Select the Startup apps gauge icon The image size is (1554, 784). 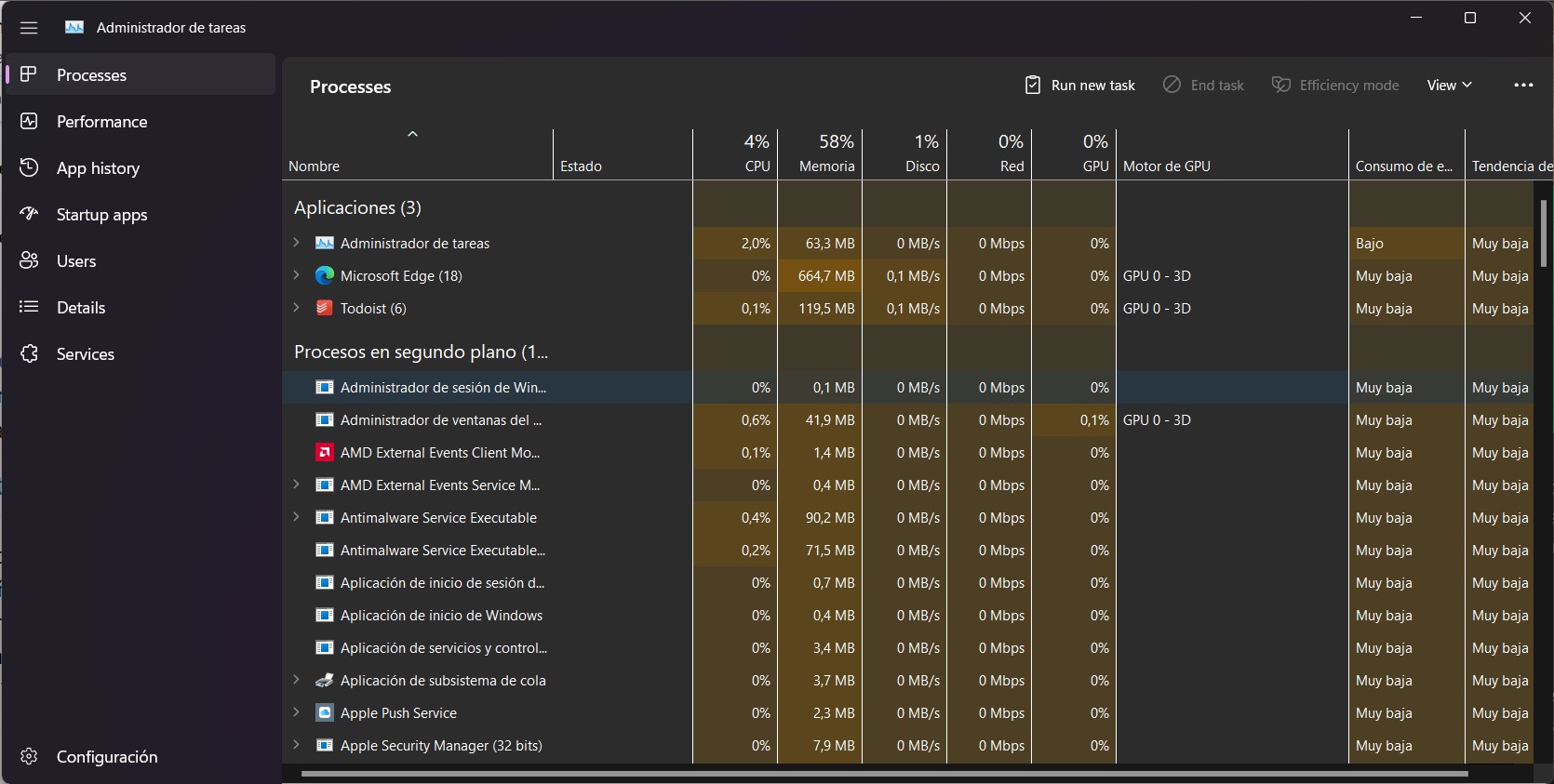pyautogui.click(x=29, y=214)
